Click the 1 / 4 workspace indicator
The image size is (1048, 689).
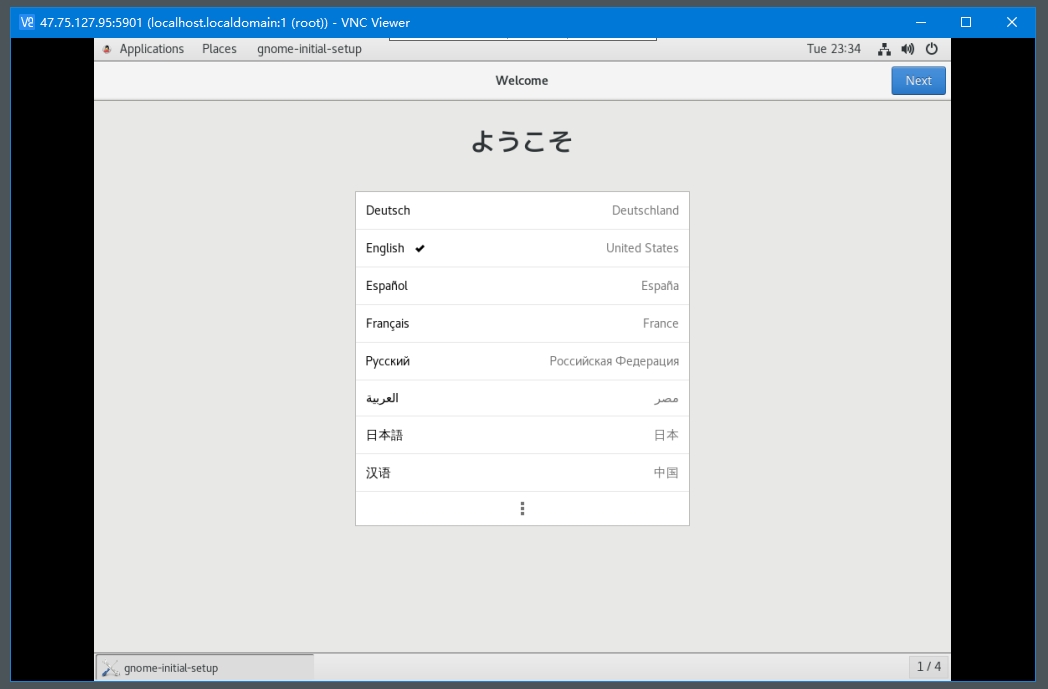tap(928, 666)
